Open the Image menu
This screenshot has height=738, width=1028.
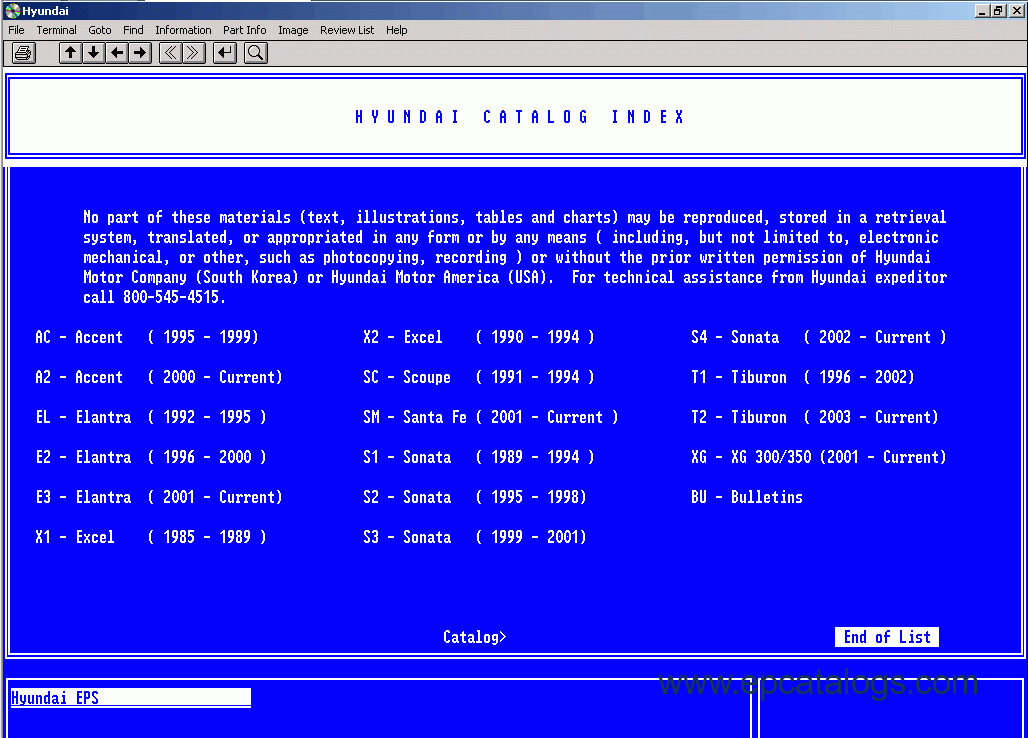coord(293,30)
